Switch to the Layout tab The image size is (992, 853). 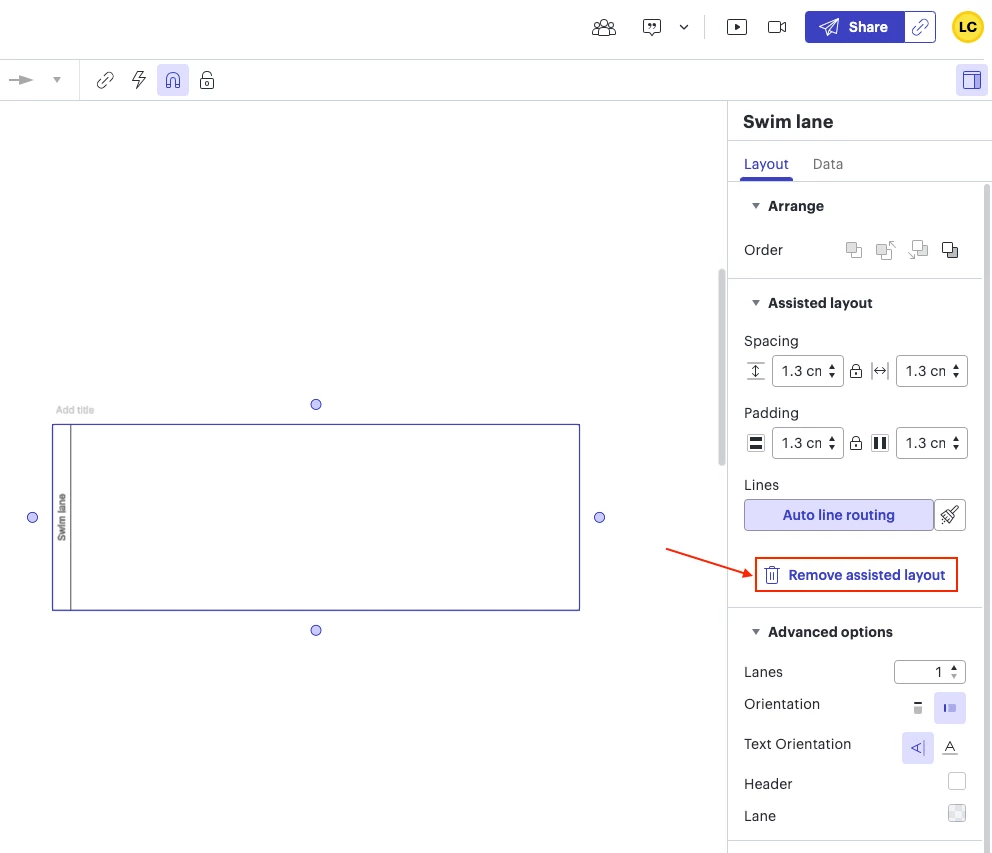point(766,165)
